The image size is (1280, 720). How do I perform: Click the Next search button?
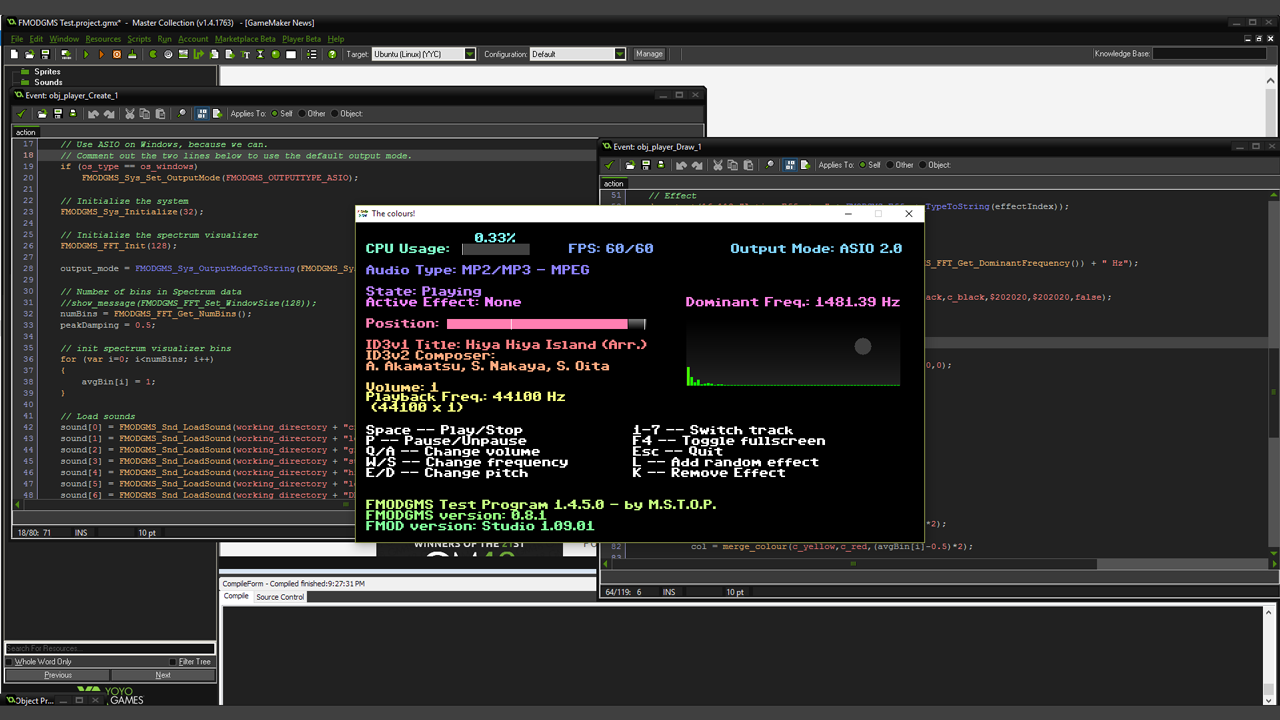click(163, 675)
